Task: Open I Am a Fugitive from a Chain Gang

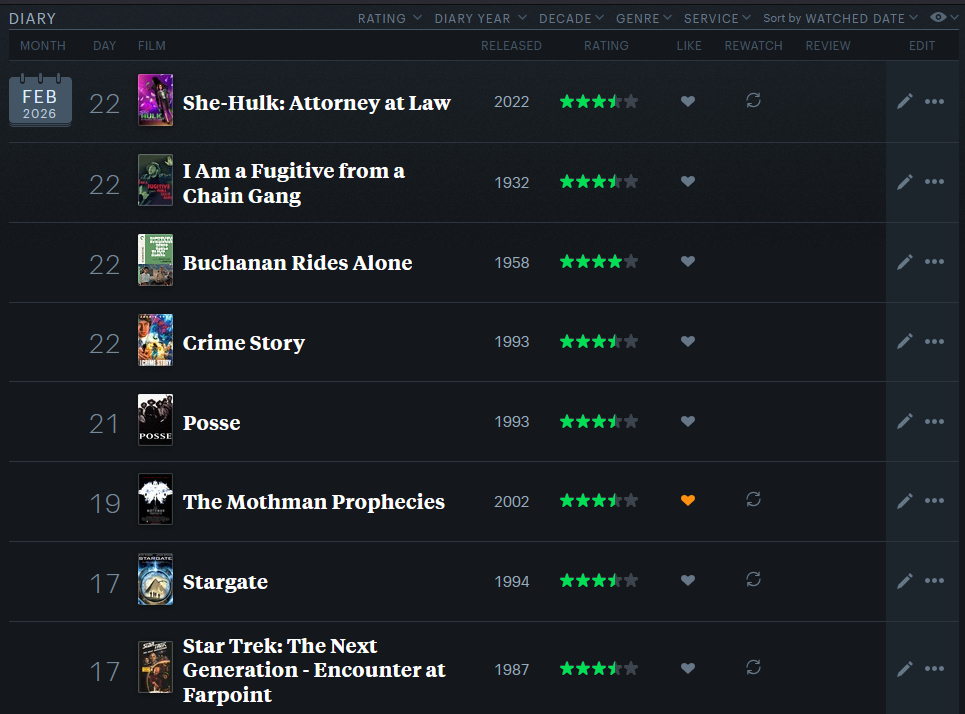Action: click(x=293, y=183)
